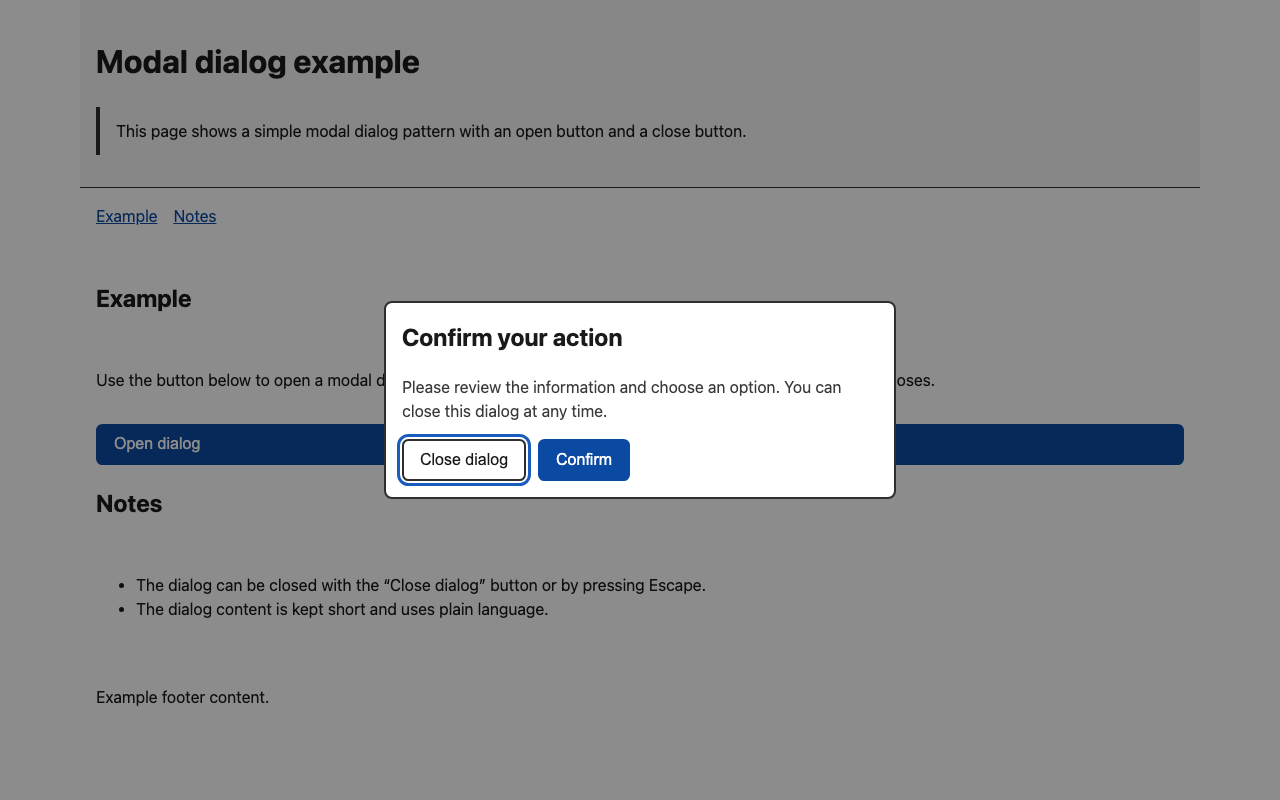
Task: Click the Example section heading
Action: tap(143, 298)
